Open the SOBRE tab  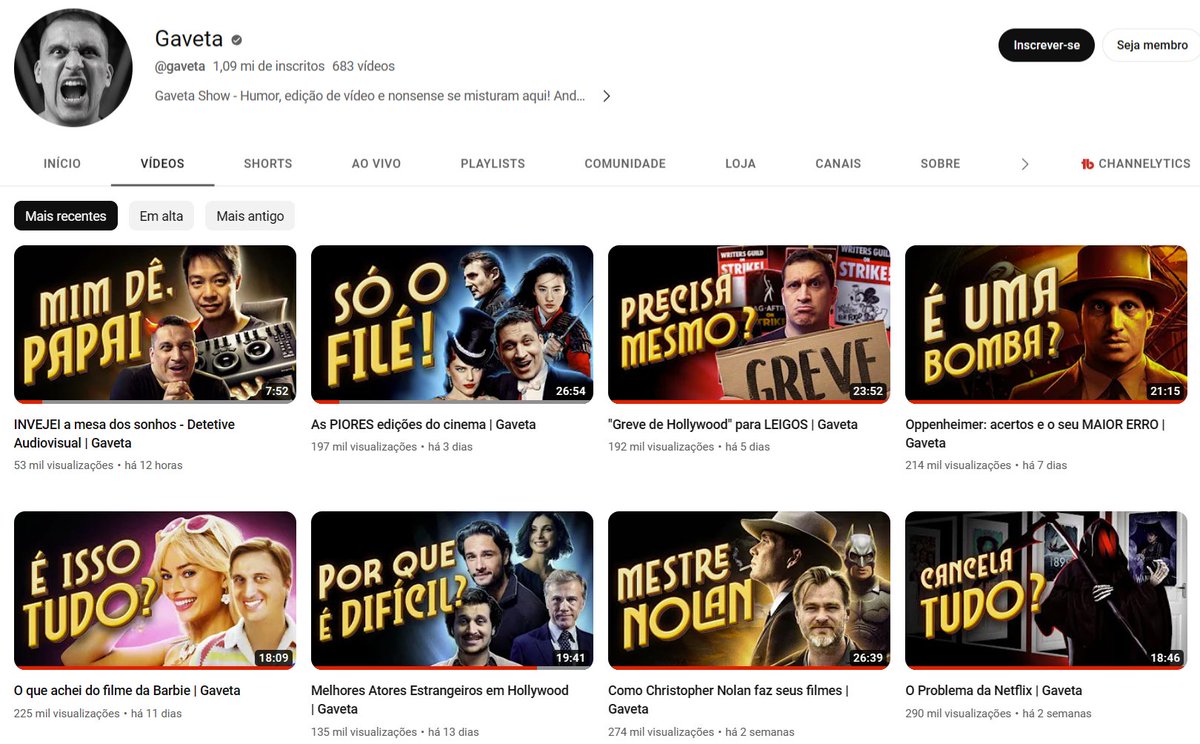(940, 163)
